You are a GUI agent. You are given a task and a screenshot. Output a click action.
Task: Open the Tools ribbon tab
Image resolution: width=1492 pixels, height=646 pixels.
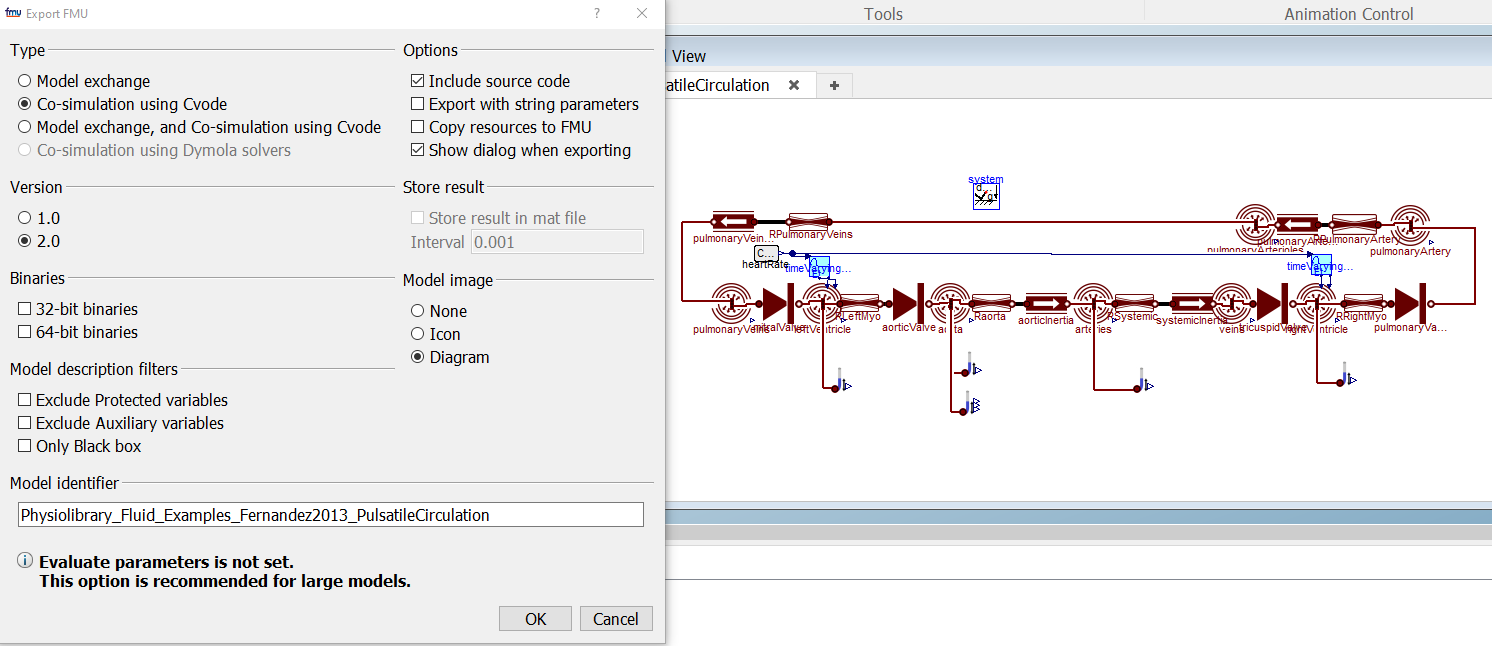(883, 14)
